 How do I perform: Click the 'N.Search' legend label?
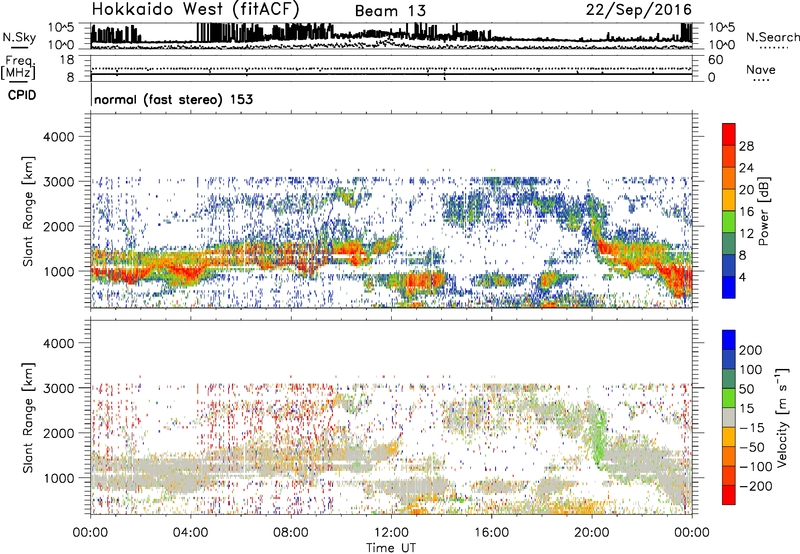point(772,37)
